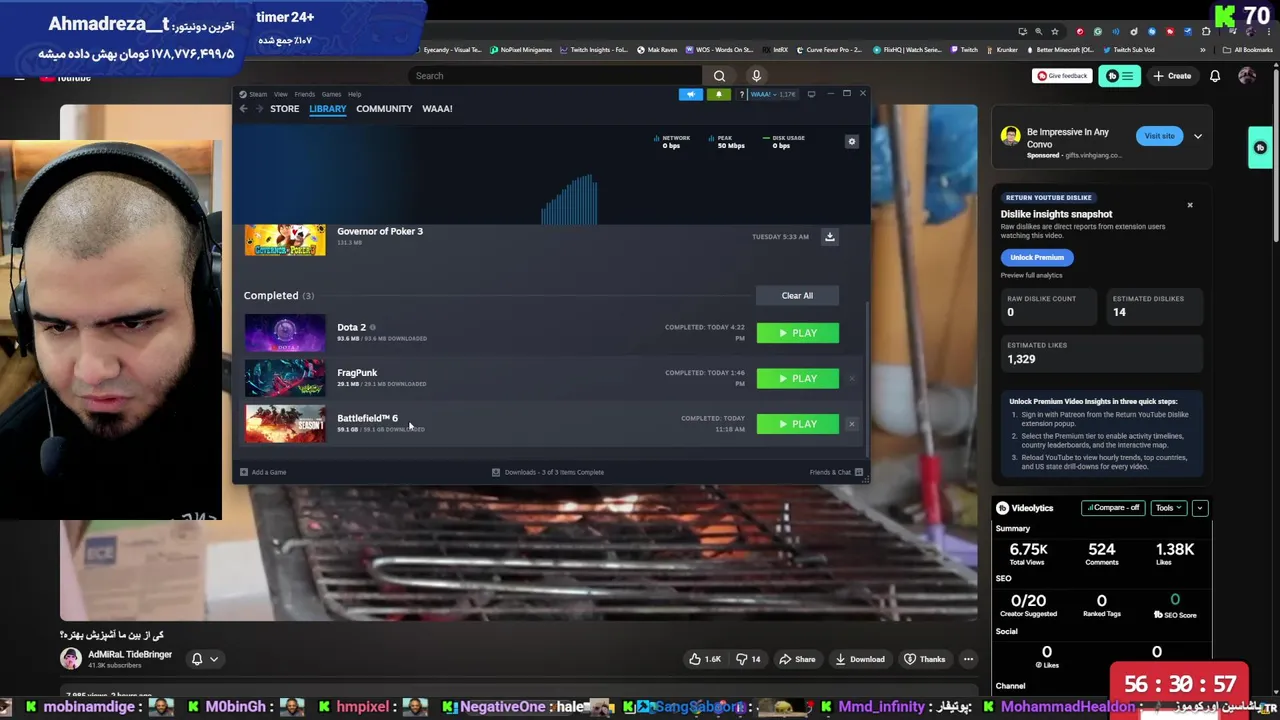This screenshot has height=720, width=1280.
Task: Open Steam notifications green bell
Action: tap(719, 94)
